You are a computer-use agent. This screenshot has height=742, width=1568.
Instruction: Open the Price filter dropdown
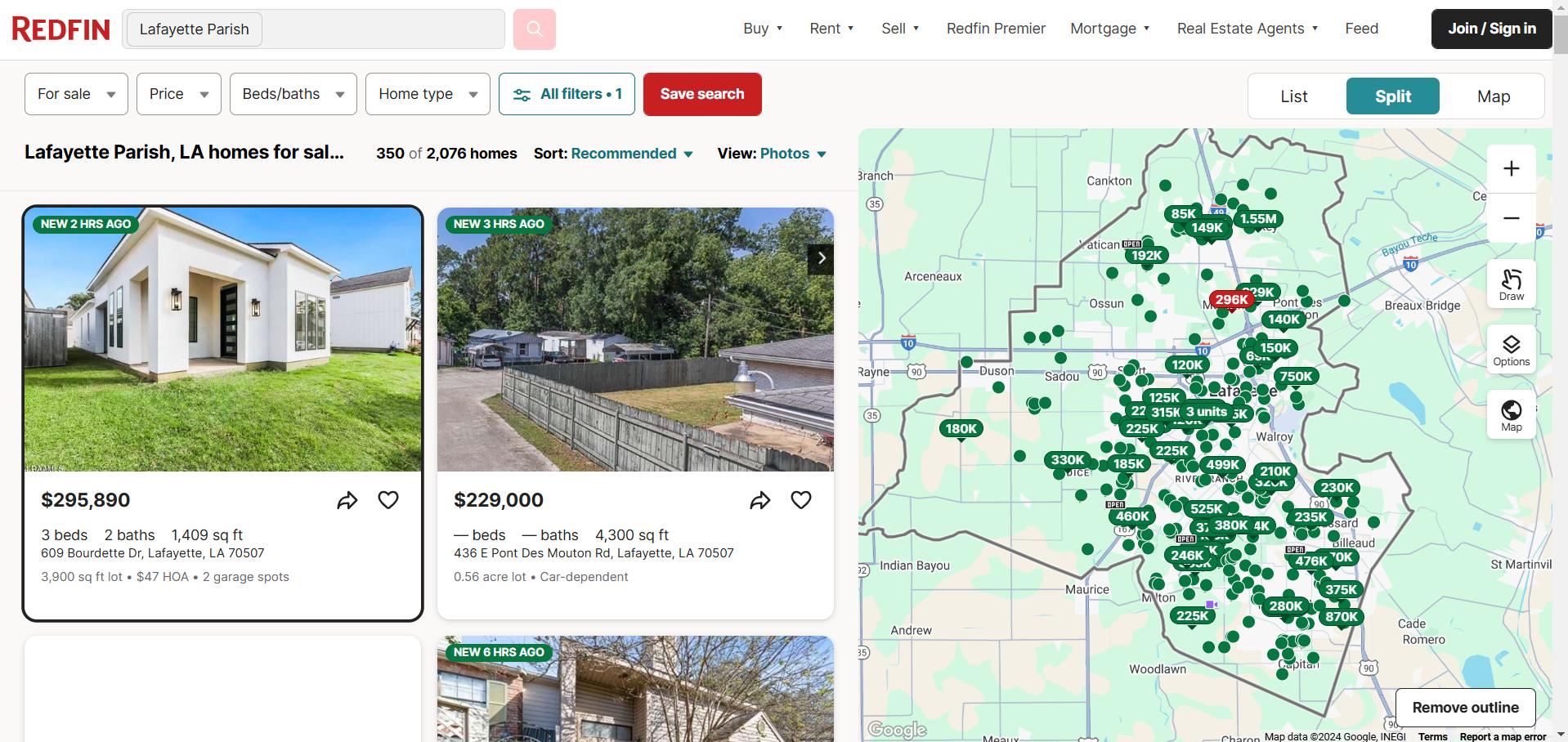pos(179,94)
